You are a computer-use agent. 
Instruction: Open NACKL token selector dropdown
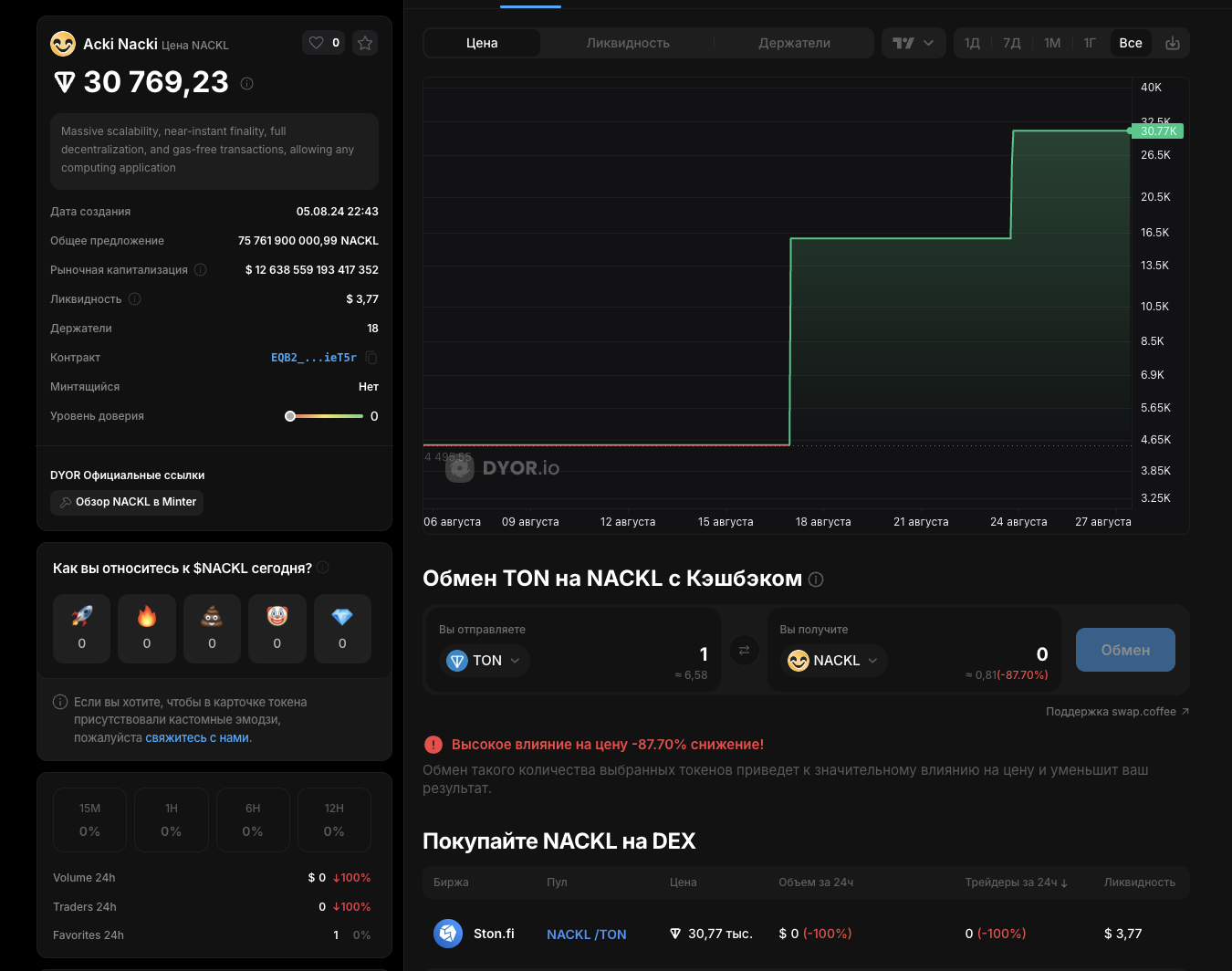click(832, 661)
